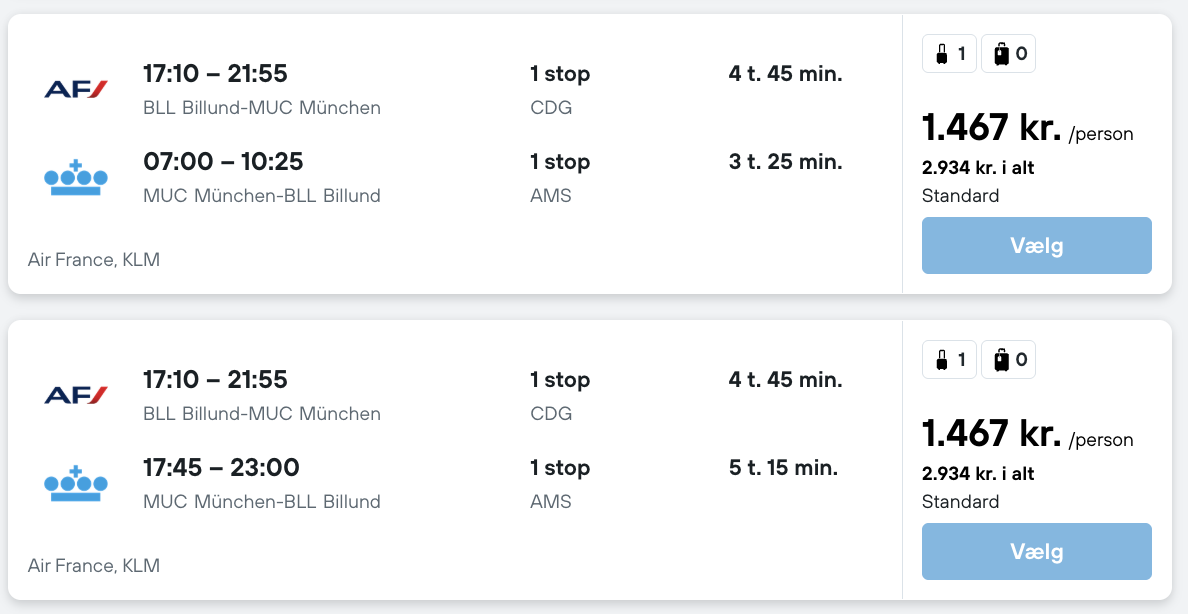Select the carry-on bag badge in the top card

(949, 54)
